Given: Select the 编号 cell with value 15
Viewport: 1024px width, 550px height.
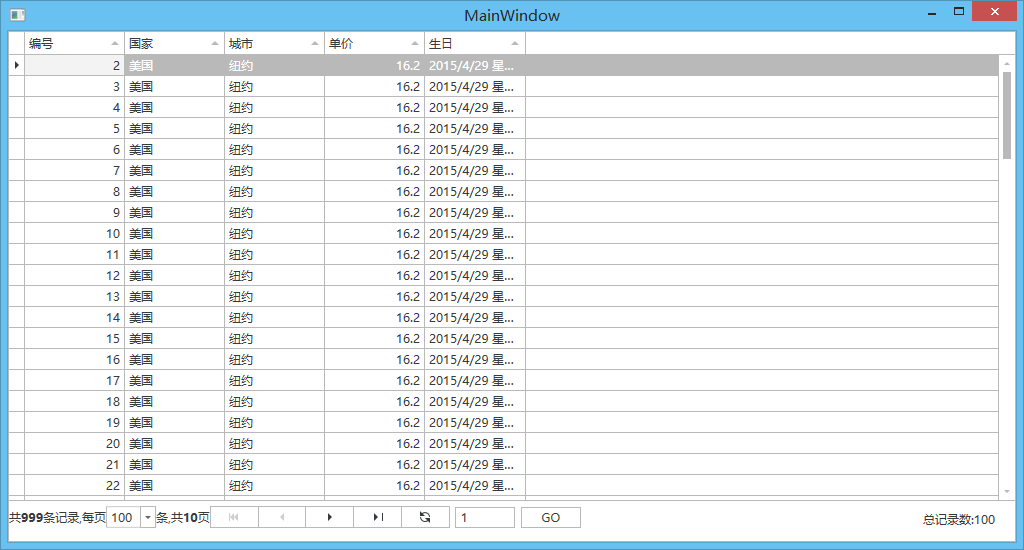Looking at the screenshot, I should [x=74, y=338].
